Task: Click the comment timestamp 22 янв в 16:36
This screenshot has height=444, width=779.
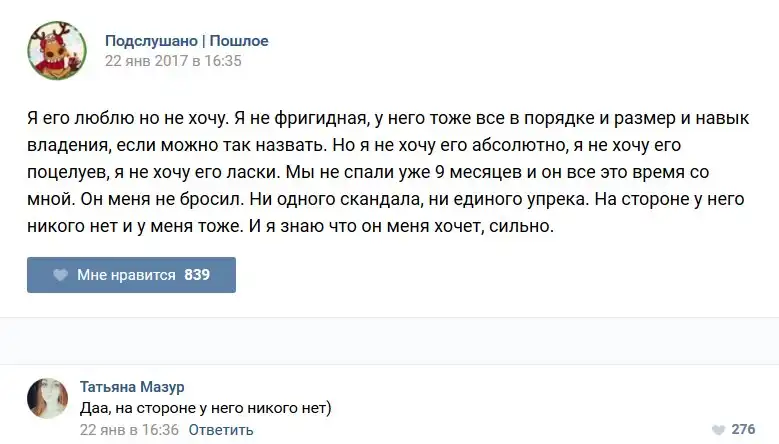Action: click(x=128, y=430)
